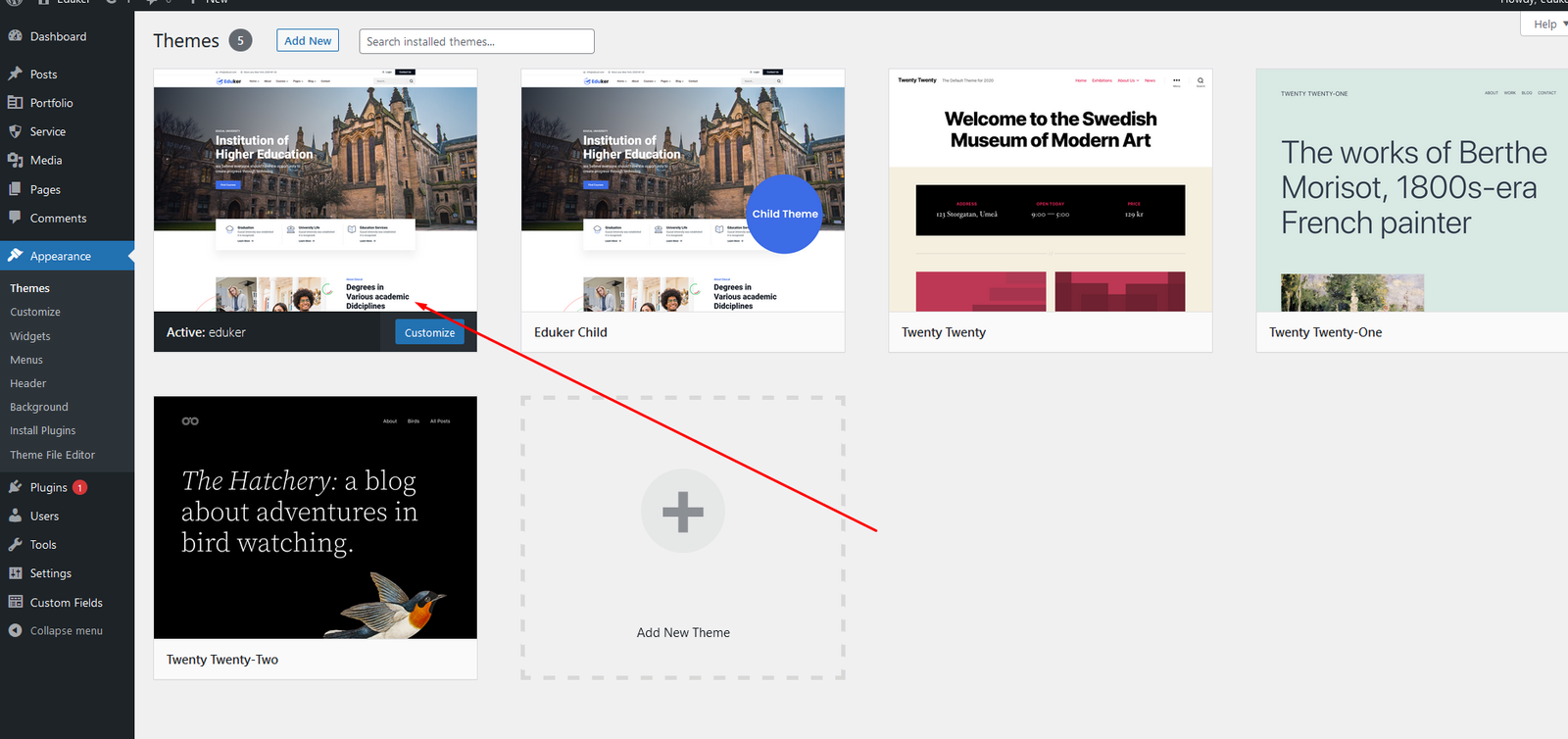Click the plus icon to add theme
Viewport: 1568px width, 739px height.
pos(683,511)
